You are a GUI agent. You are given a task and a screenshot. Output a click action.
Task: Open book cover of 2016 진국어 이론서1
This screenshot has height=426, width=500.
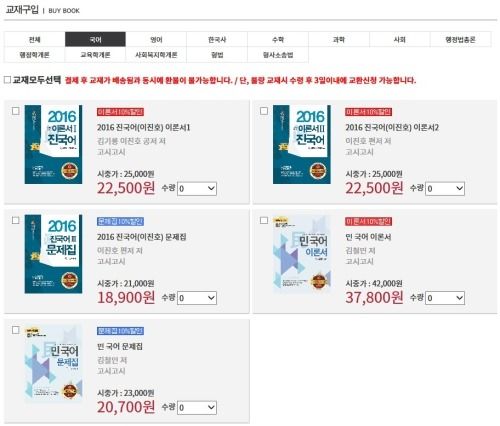point(53,144)
